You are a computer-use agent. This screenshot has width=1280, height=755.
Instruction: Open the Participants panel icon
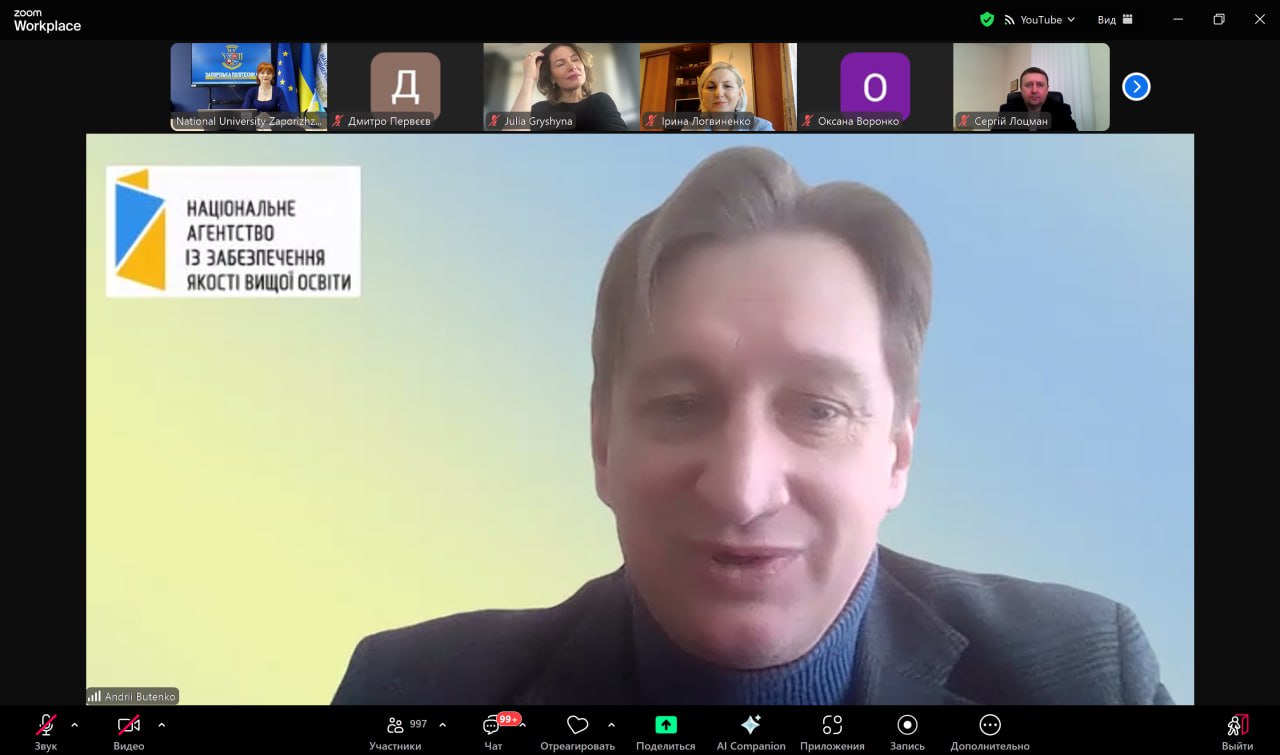(x=396, y=725)
